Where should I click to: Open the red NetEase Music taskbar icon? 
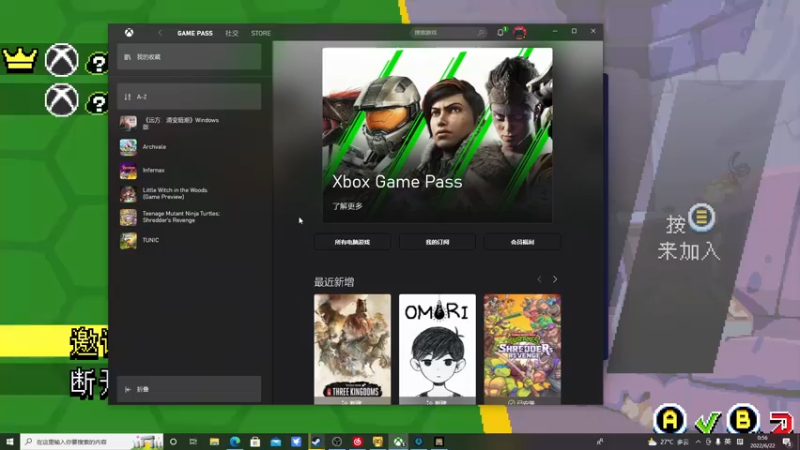point(357,442)
